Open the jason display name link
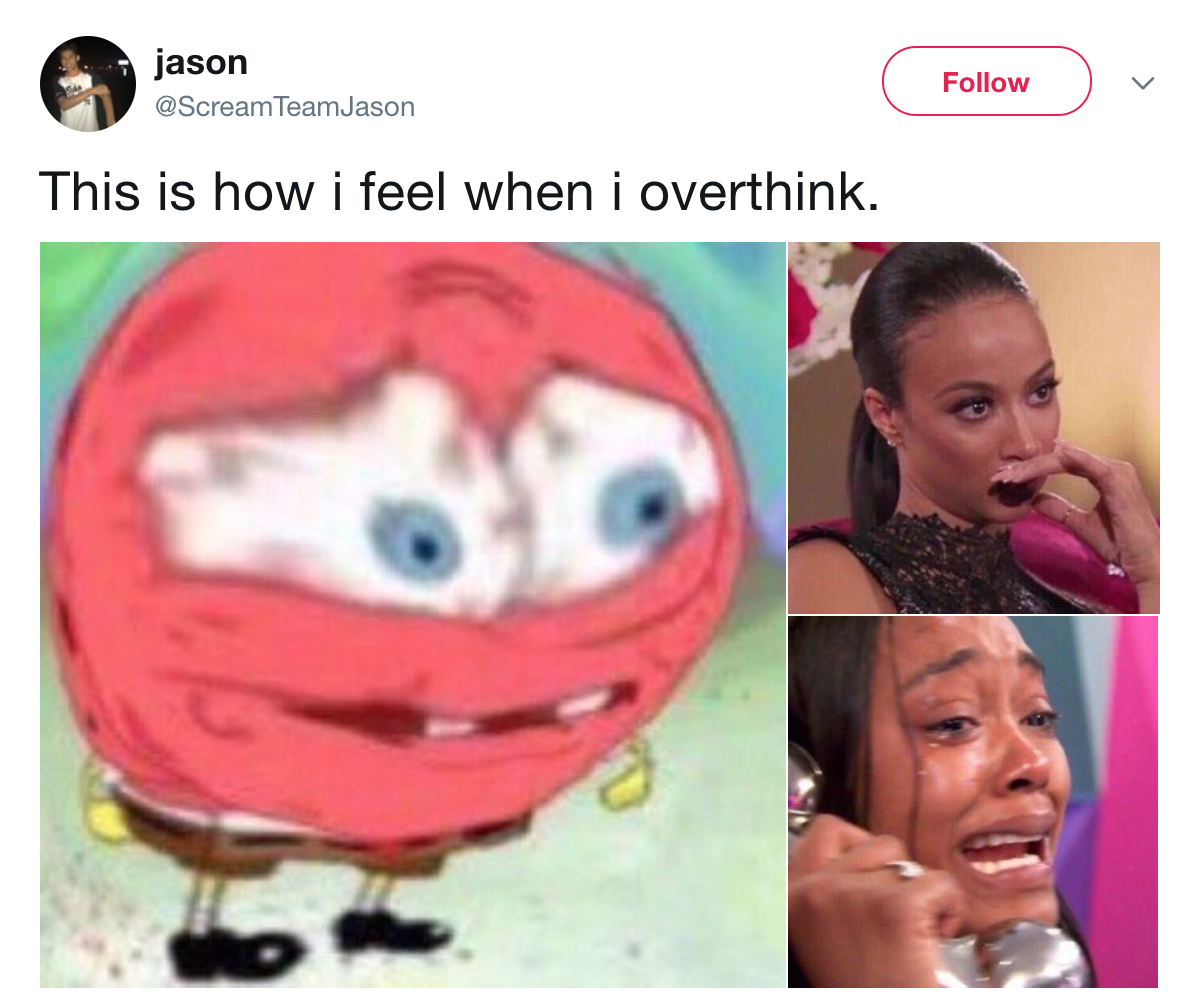1190x1008 pixels. click(x=201, y=62)
